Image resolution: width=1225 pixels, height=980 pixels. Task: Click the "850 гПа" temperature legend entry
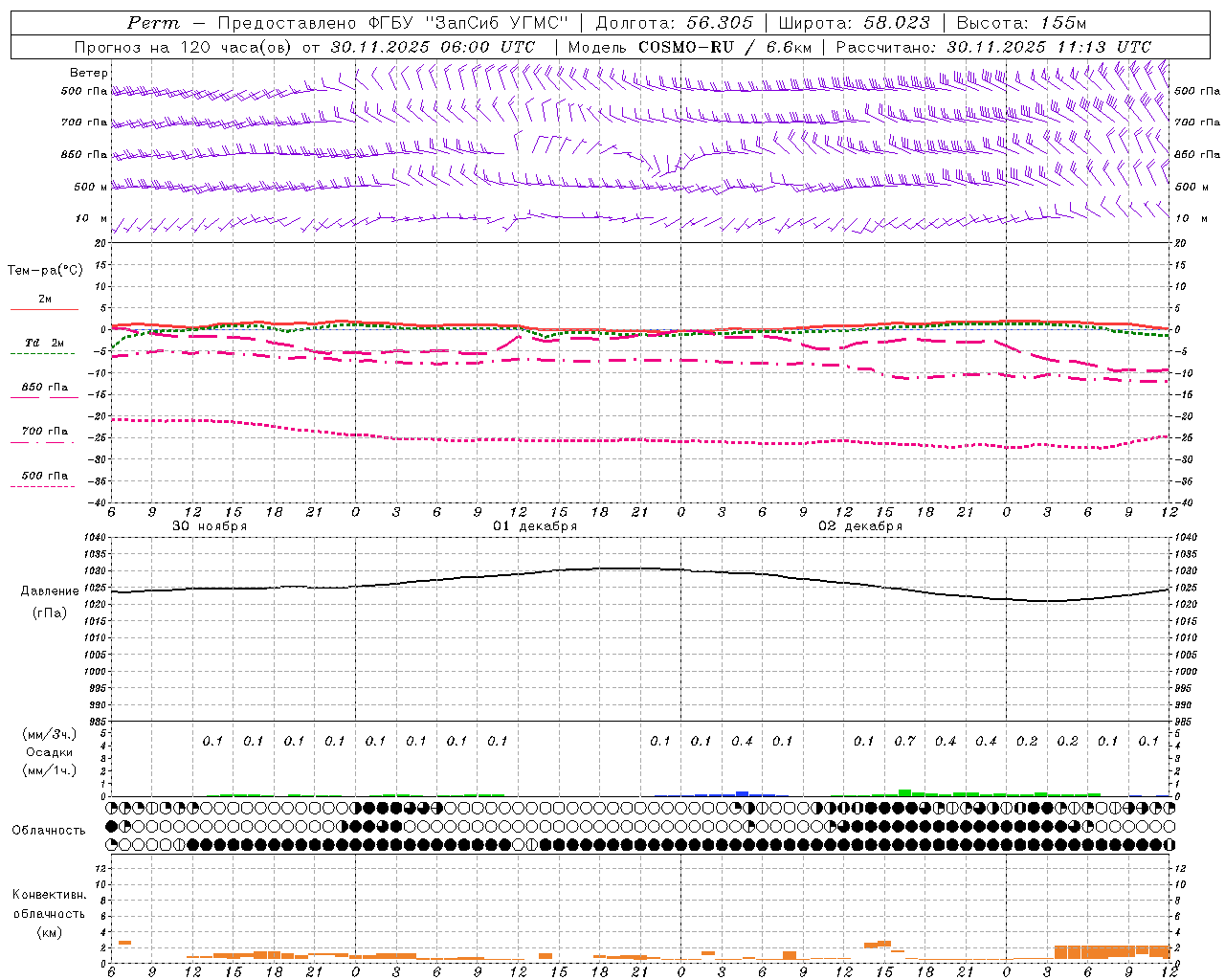45,388
